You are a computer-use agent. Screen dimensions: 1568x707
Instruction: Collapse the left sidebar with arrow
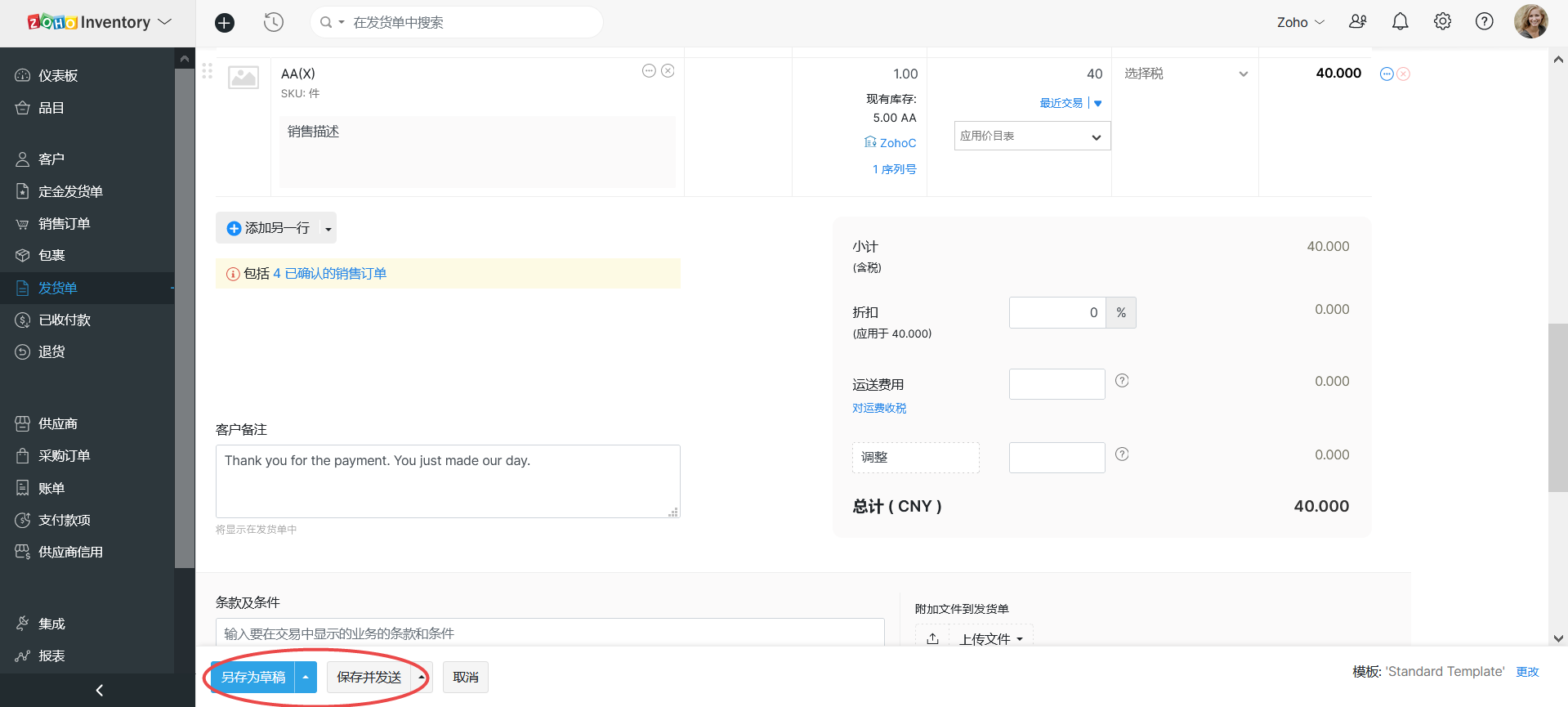tap(99, 690)
